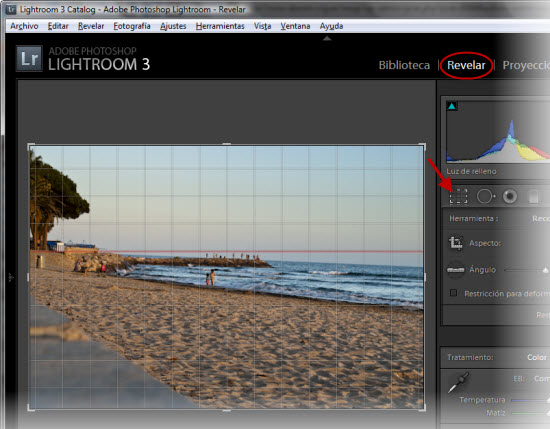The width and height of the screenshot is (550, 429).
Task: Open the Revelar menu in menu bar
Action: (91, 26)
